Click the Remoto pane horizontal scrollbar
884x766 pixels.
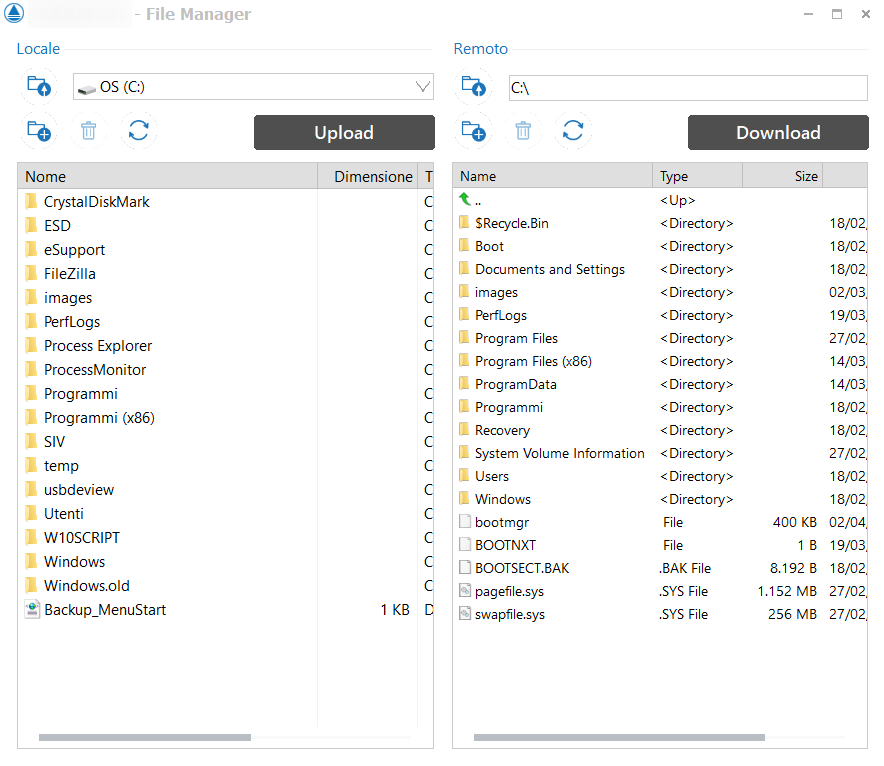coord(619,737)
